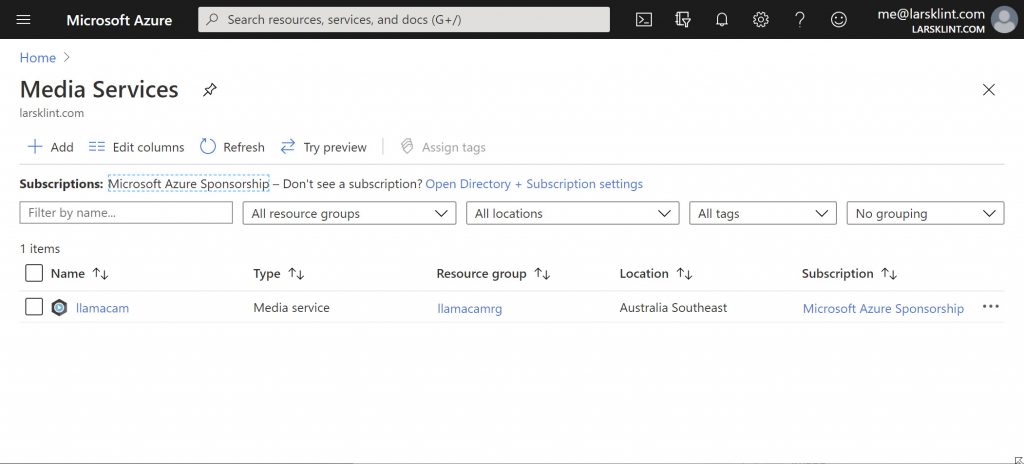
Task: Open account avatar menu
Action: [1004, 20]
